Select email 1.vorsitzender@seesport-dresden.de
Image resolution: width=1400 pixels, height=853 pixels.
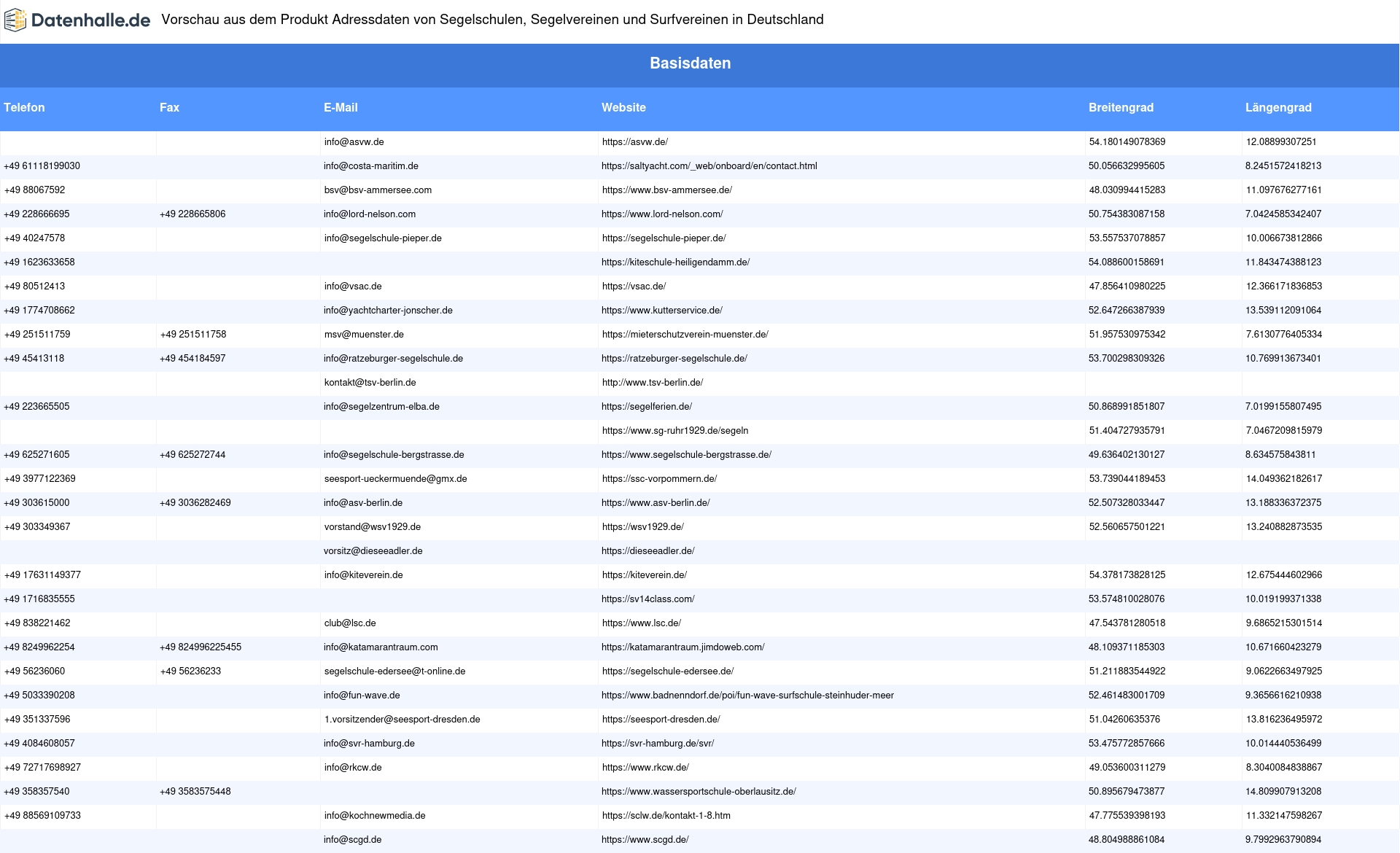tap(402, 720)
